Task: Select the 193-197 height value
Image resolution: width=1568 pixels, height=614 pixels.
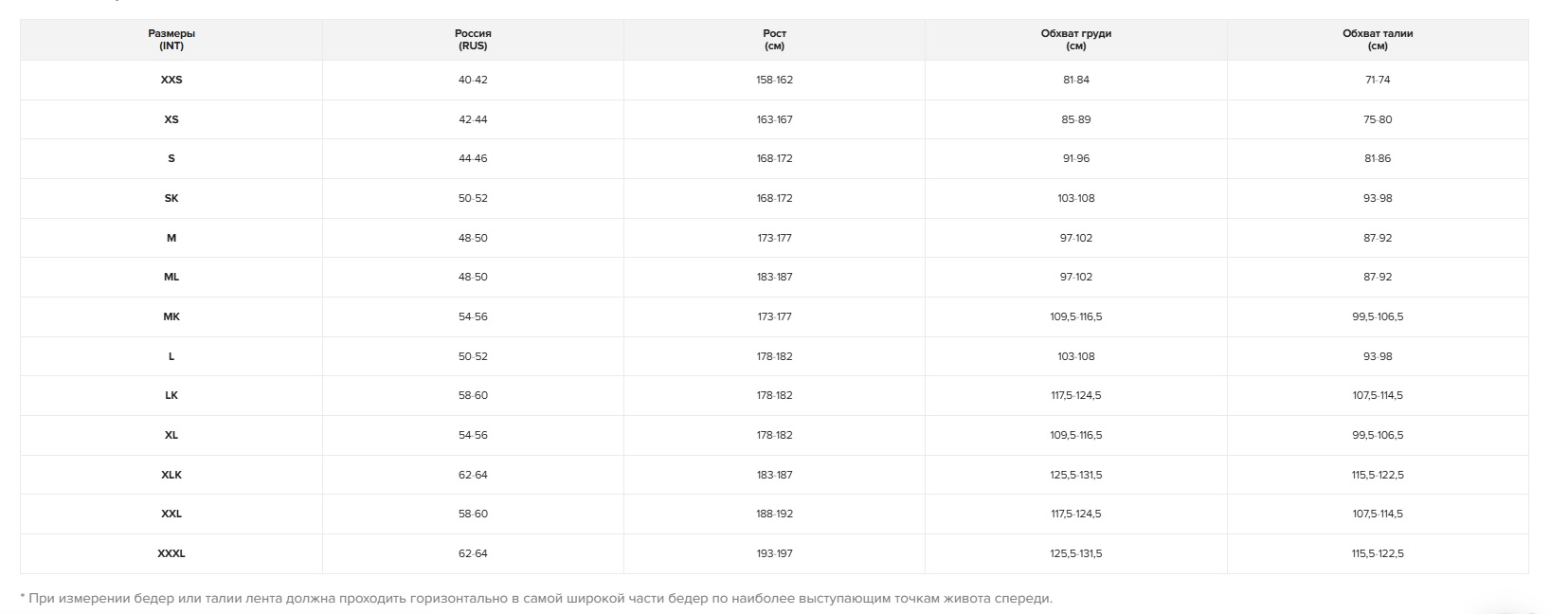Action: 774,553
